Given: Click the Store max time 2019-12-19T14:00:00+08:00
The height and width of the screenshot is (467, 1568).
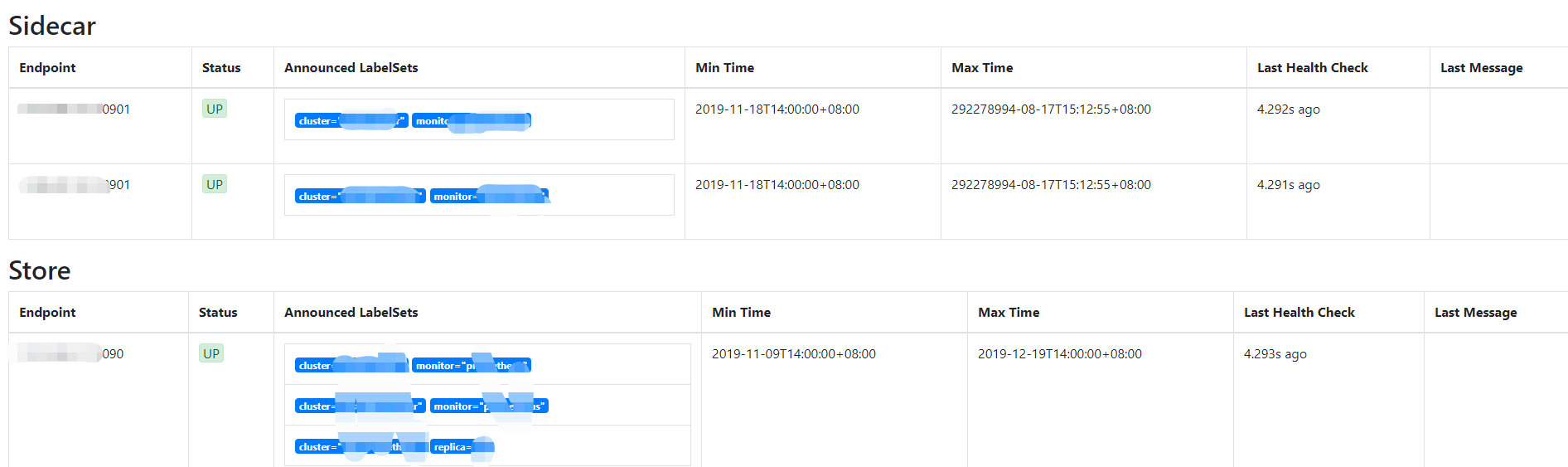Looking at the screenshot, I should click(1059, 354).
